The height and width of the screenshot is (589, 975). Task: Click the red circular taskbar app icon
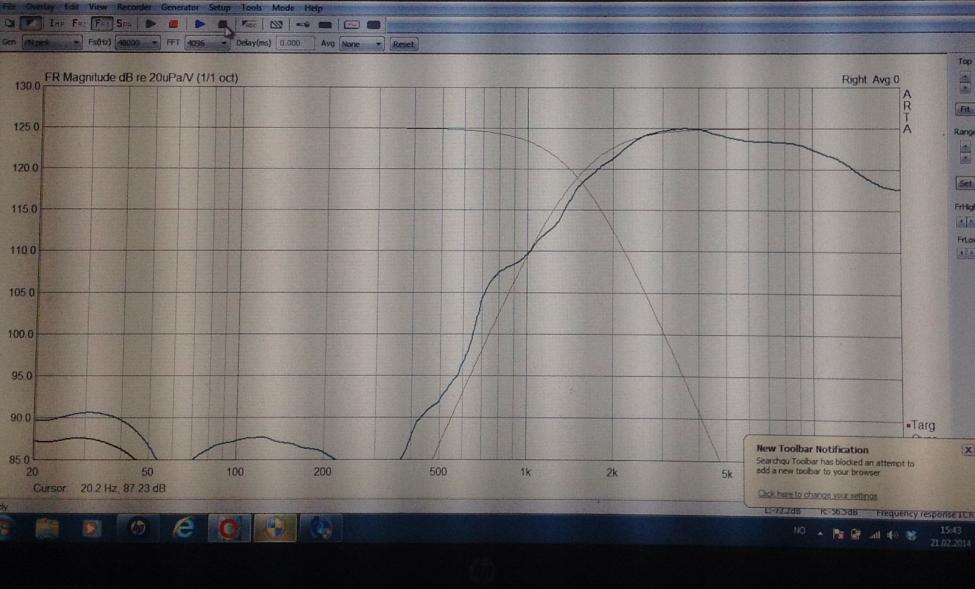tap(229, 529)
